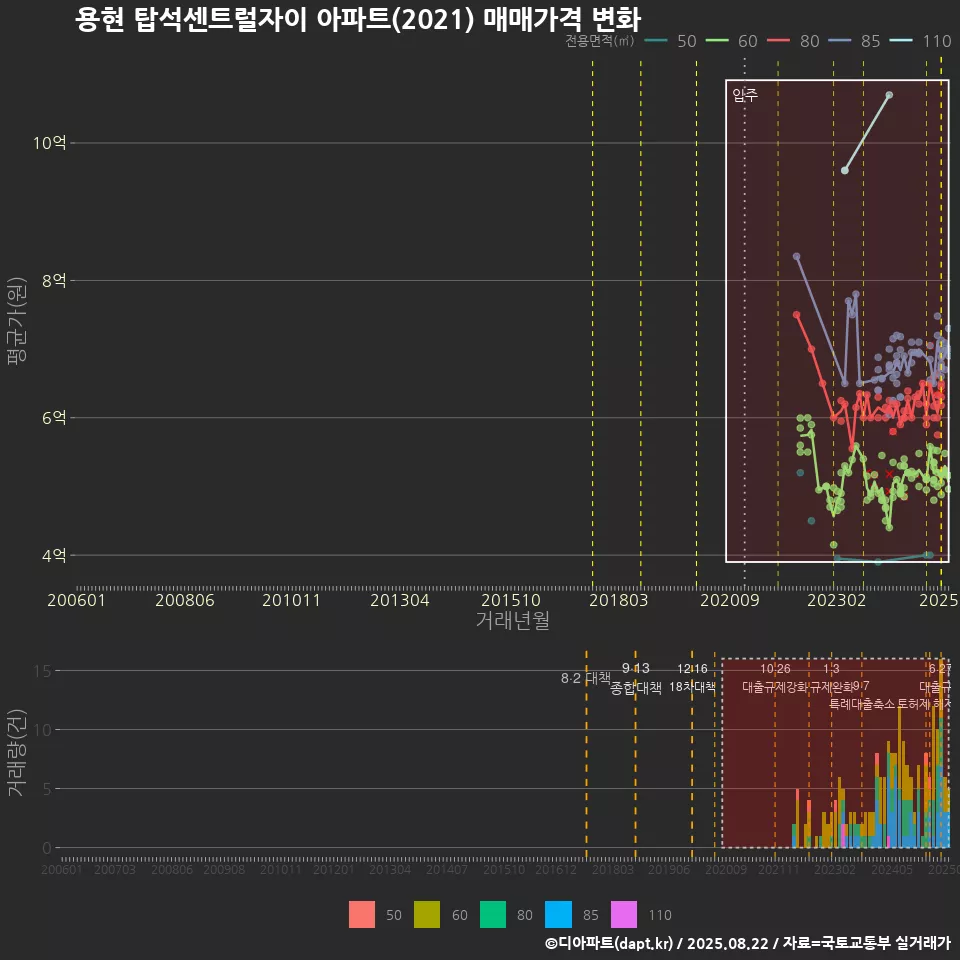Click the 201407 label on volume chart axis

click(447, 869)
